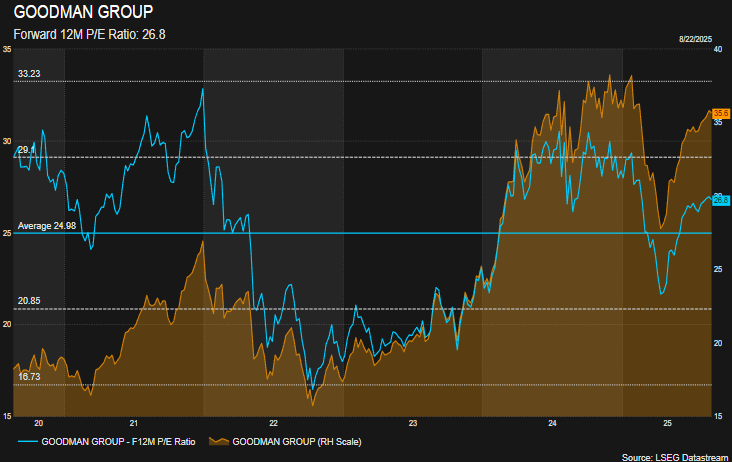This screenshot has height=462, width=732.
Task: Click the 15 tick on left axis
Action: point(7,415)
